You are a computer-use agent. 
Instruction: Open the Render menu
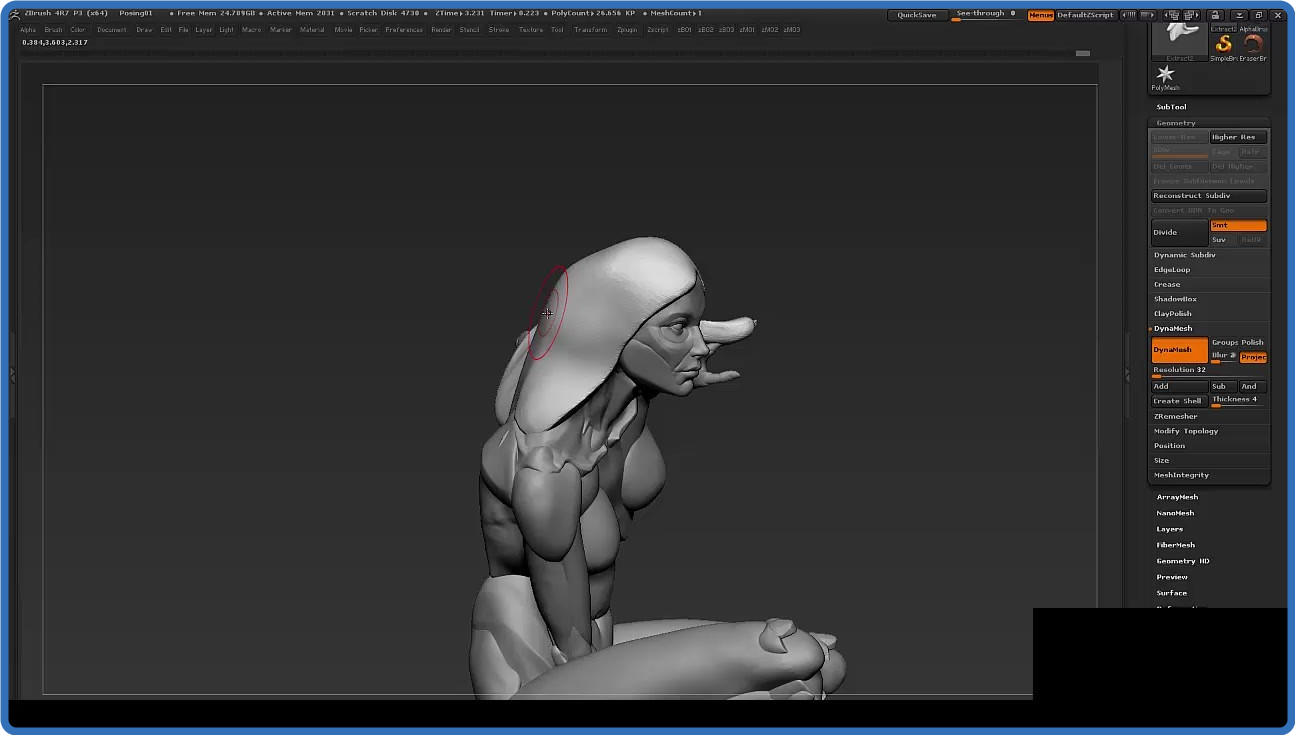click(x=441, y=30)
